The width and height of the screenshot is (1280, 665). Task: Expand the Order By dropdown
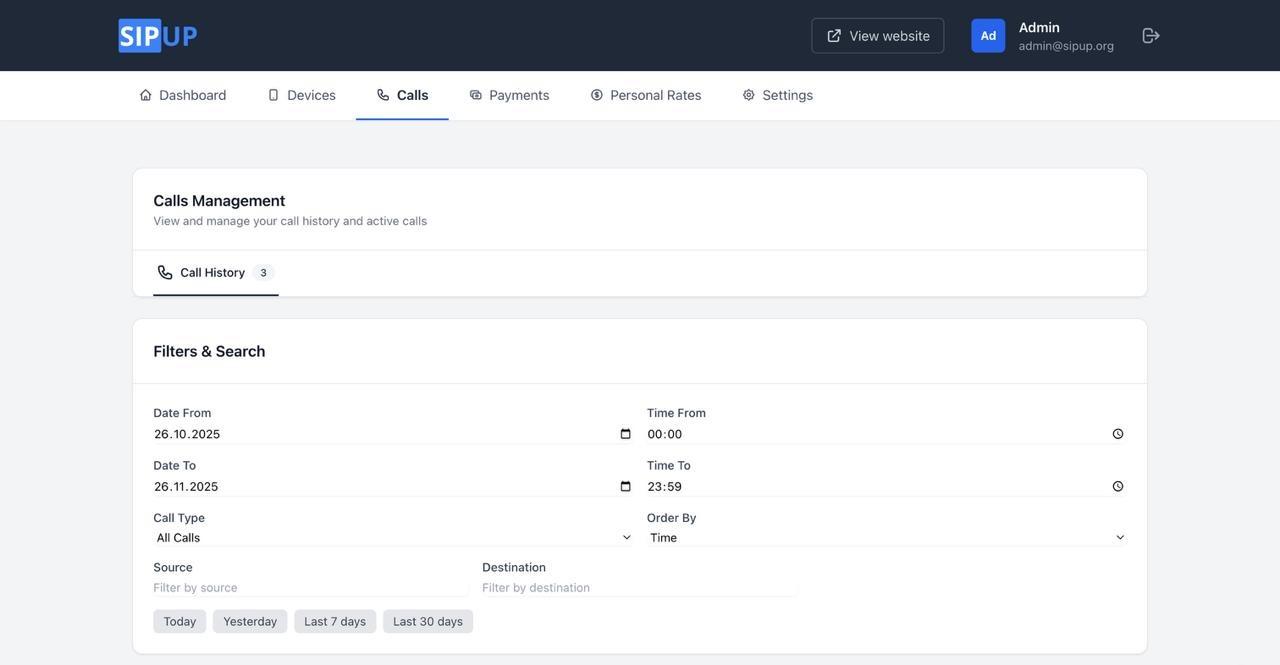click(x=886, y=538)
